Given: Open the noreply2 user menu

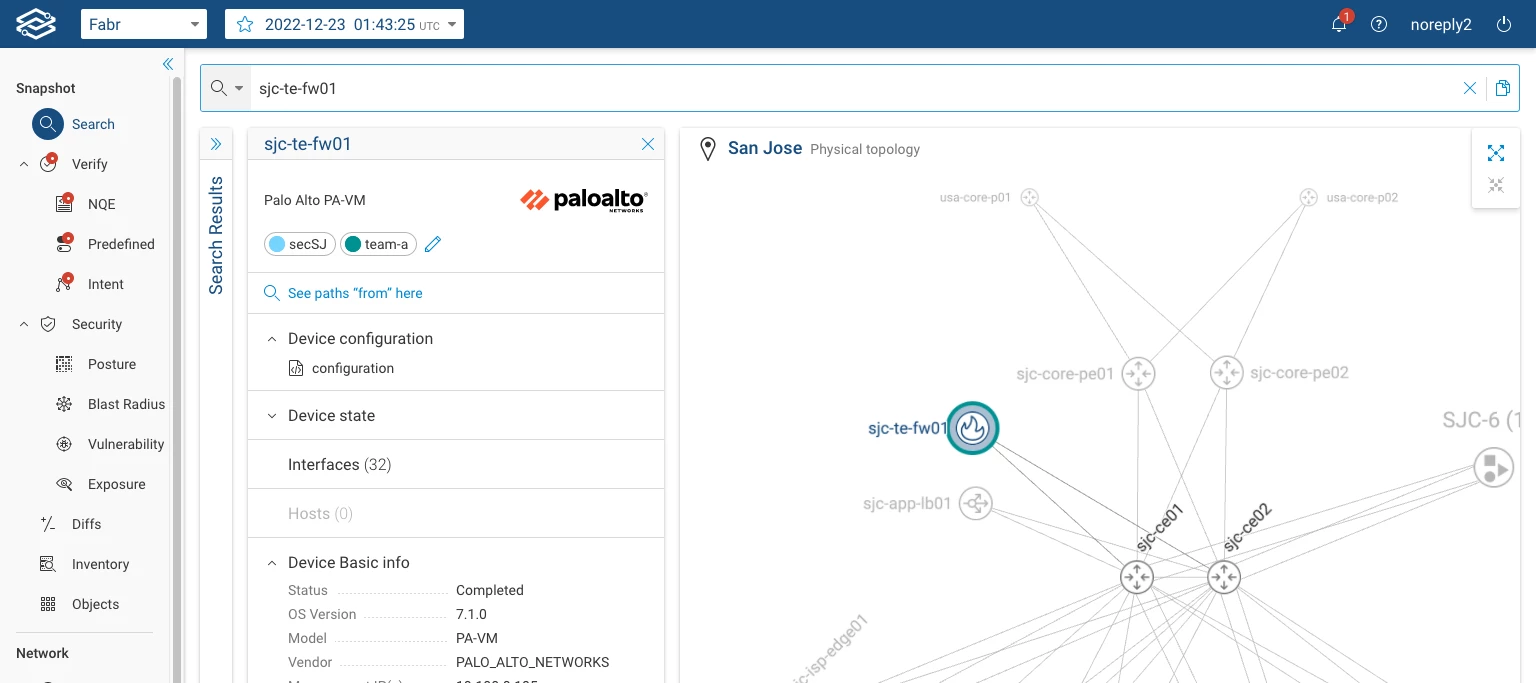Looking at the screenshot, I should pyautogui.click(x=1441, y=24).
